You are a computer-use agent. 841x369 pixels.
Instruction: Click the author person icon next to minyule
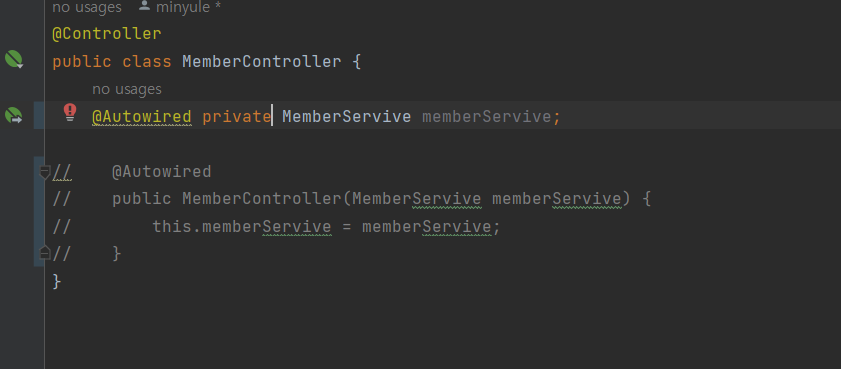[144, 6]
